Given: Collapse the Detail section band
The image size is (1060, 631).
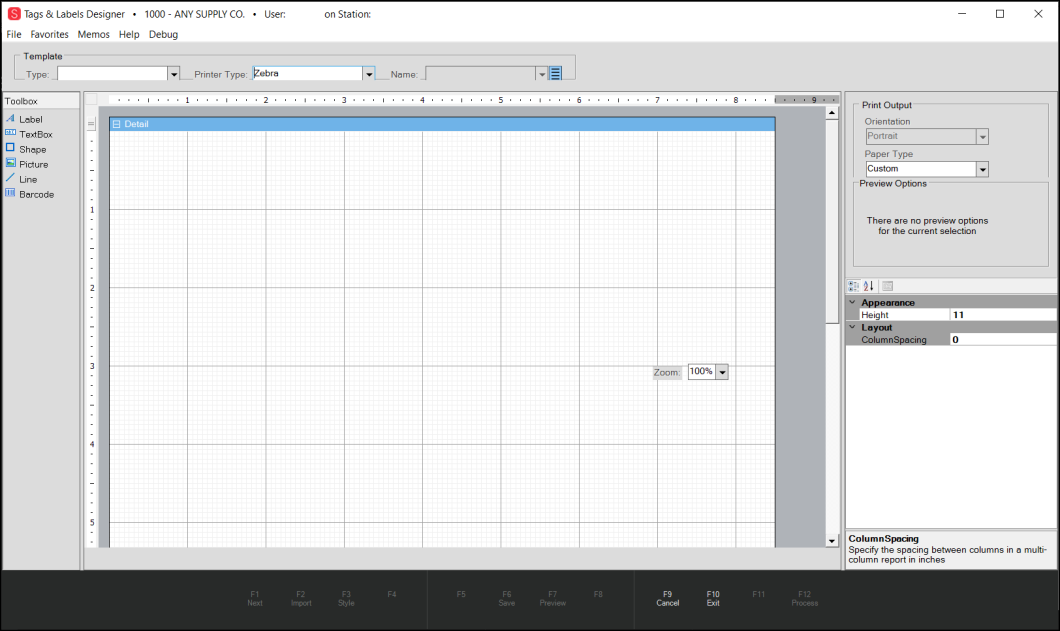Looking at the screenshot, I should 116,124.
